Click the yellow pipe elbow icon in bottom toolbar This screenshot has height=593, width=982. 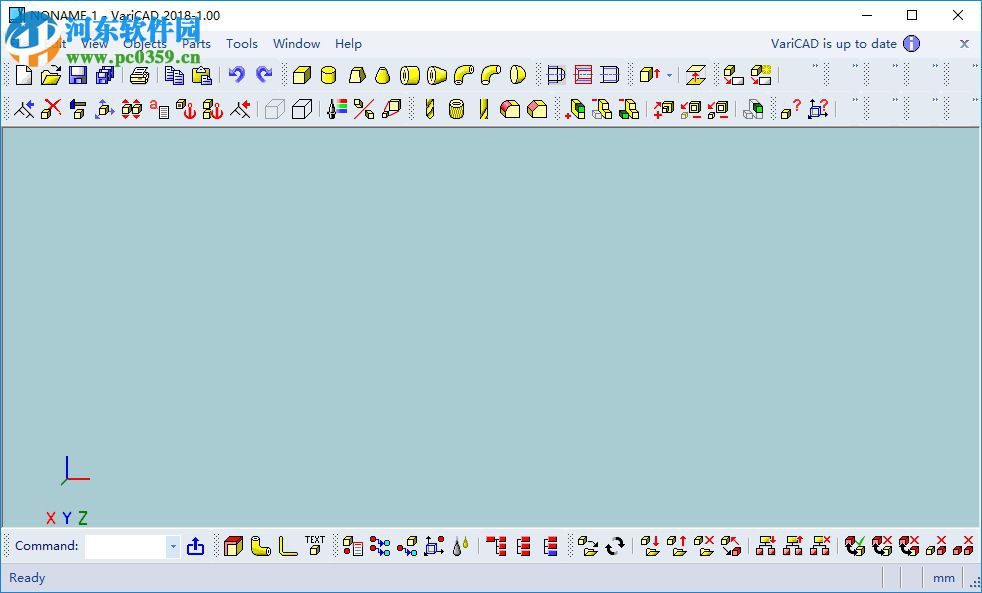click(261, 546)
